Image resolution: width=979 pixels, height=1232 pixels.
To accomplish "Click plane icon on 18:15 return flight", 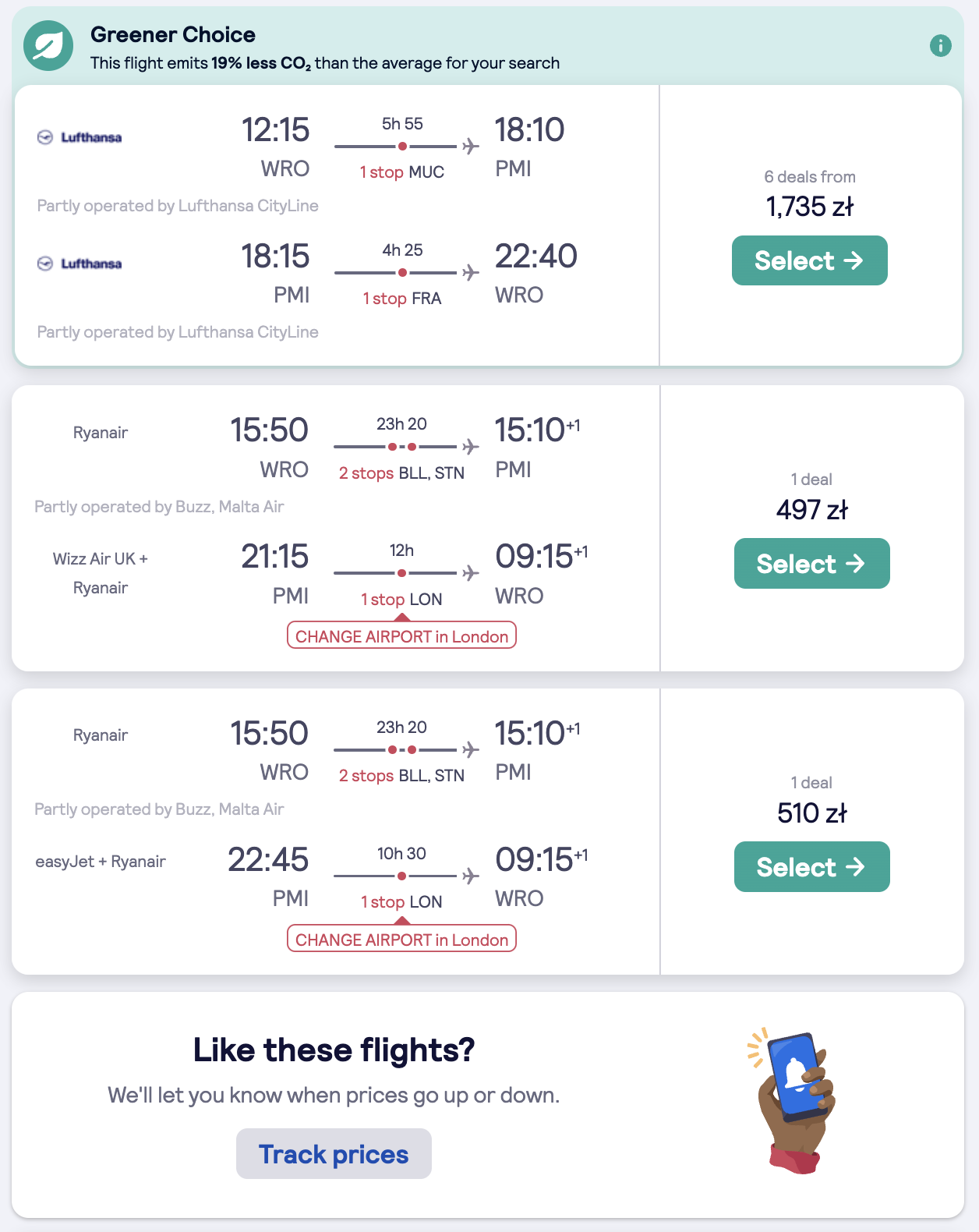I will [470, 272].
